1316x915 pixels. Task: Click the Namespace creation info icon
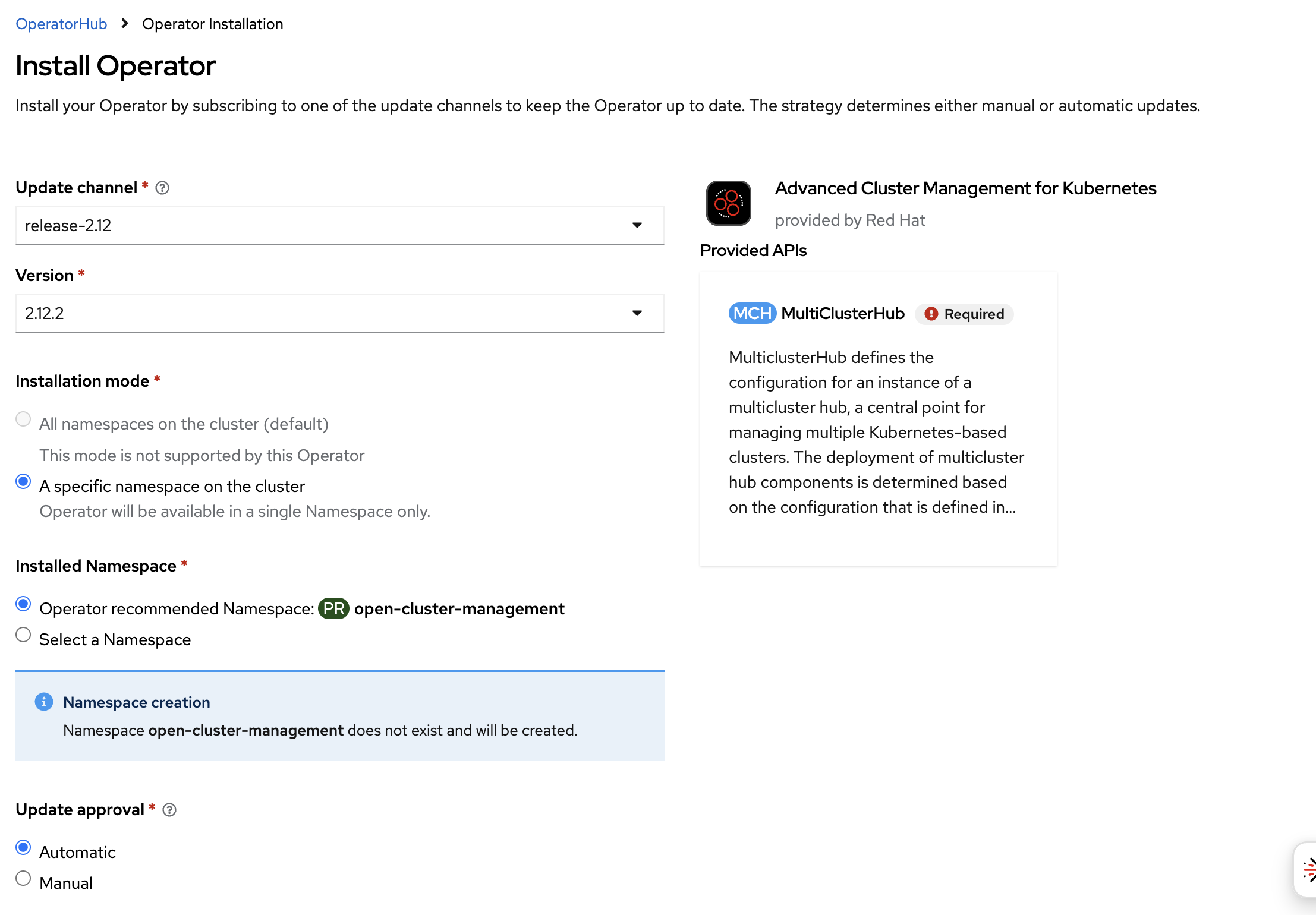pyautogui.click(x=44, y=702)
